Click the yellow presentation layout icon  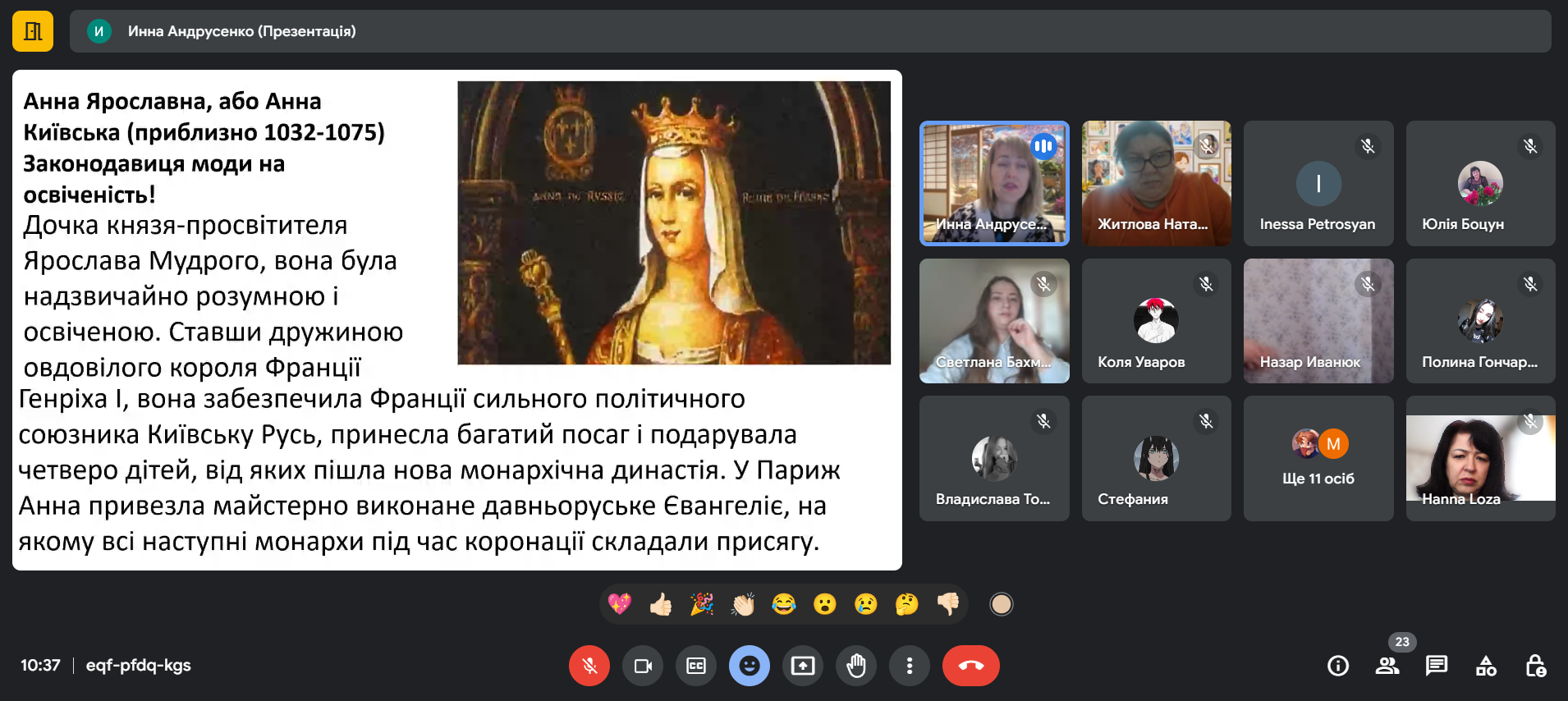click(33, 31)
